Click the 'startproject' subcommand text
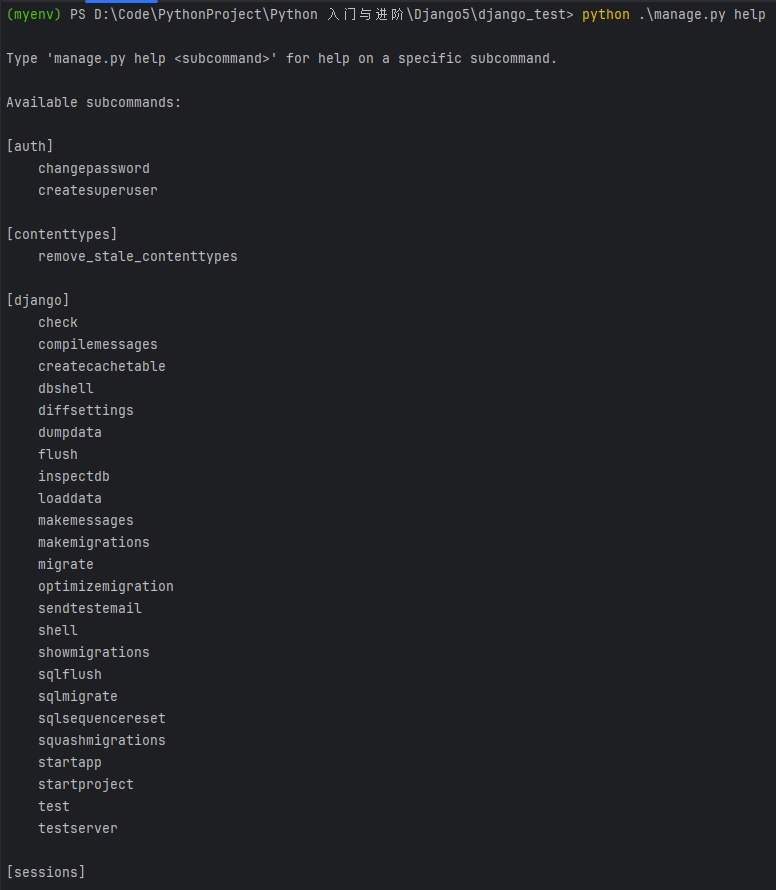 86,785
